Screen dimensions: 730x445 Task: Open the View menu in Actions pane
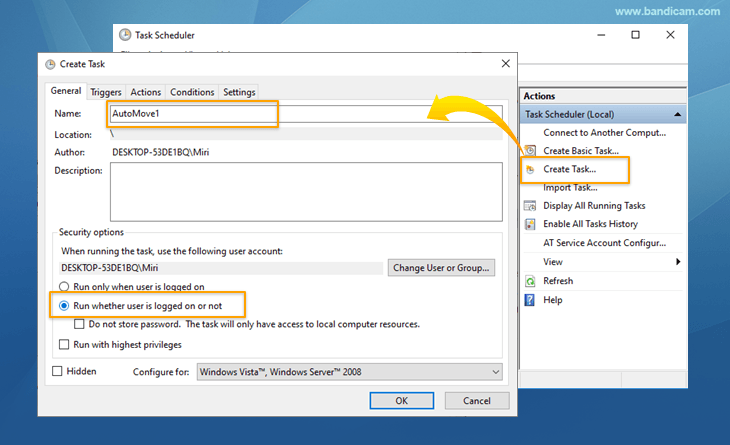(x=553, y=262)
